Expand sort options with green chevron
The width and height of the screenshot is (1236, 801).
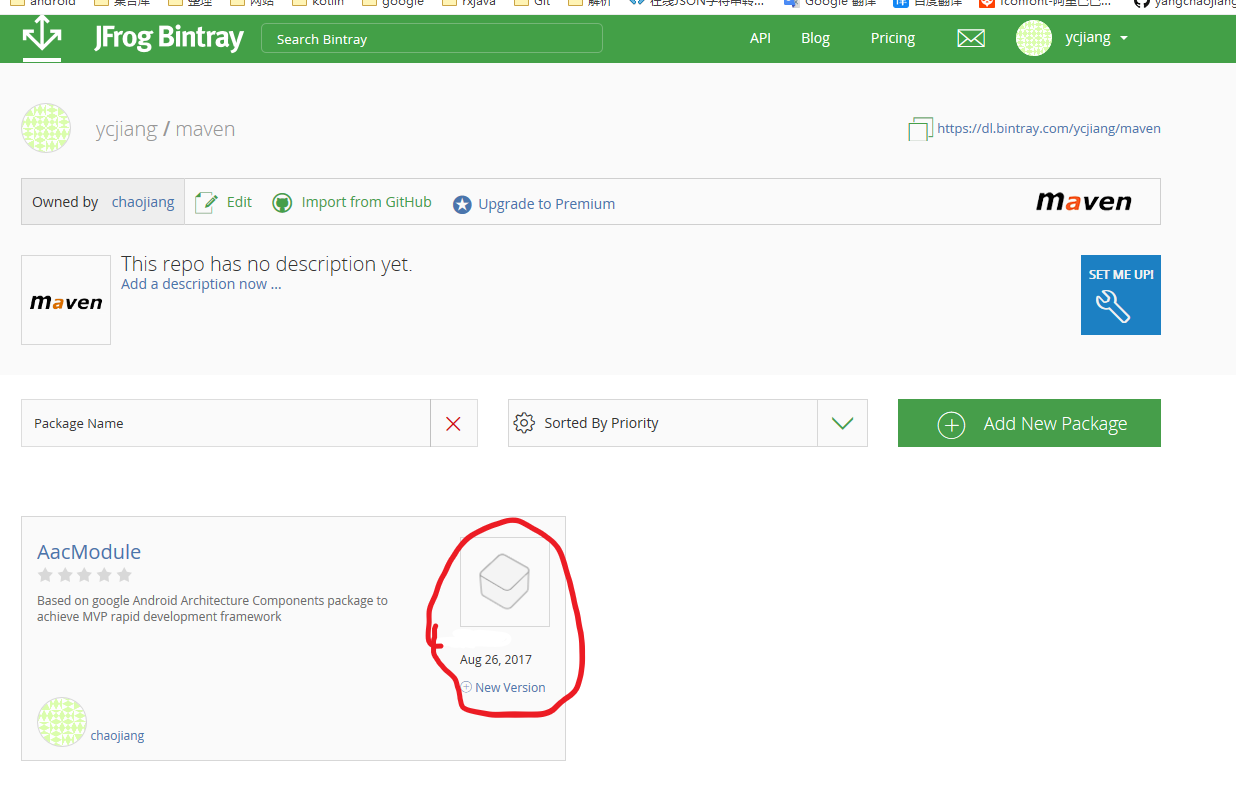(842, 423)
